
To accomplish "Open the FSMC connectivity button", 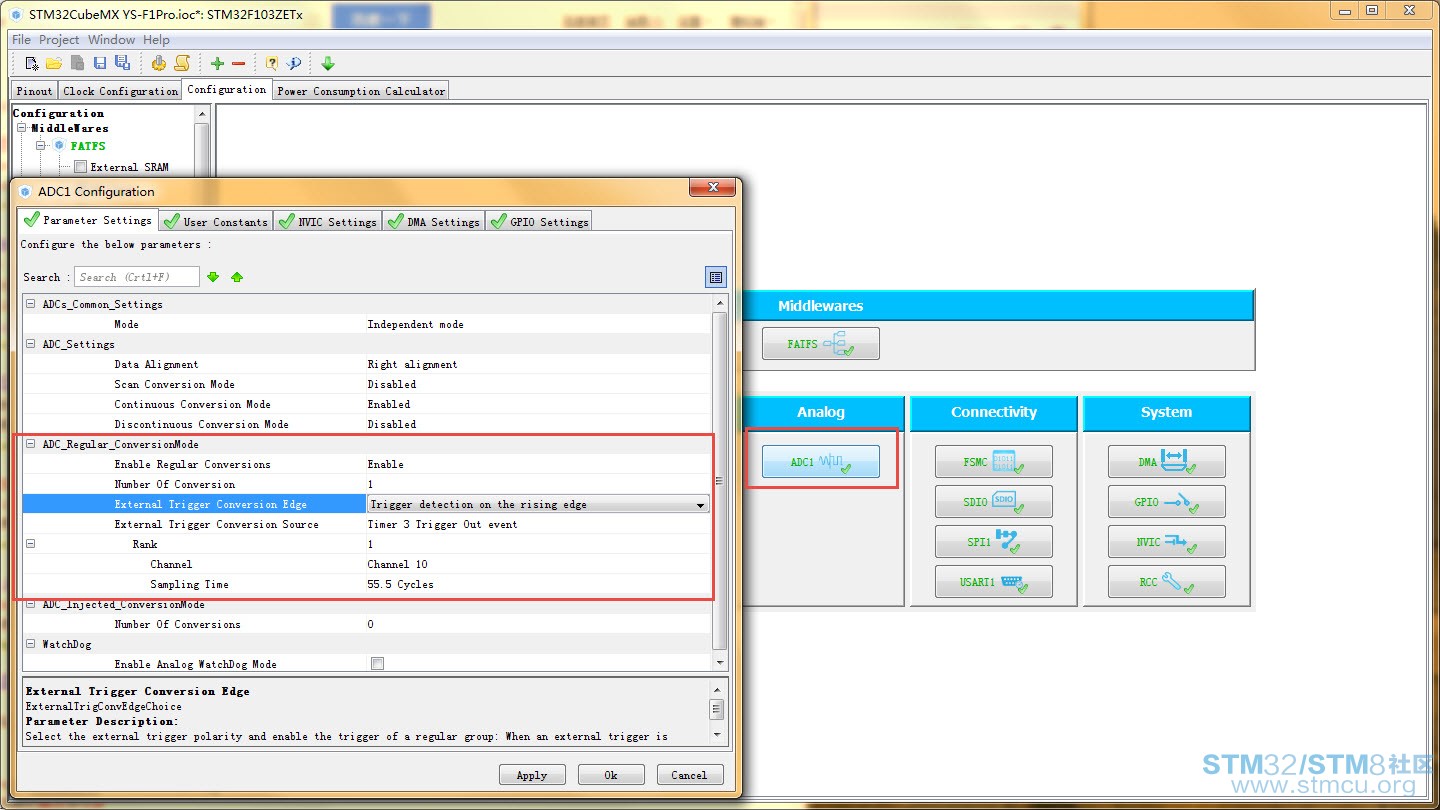I will tap(994, 462).
